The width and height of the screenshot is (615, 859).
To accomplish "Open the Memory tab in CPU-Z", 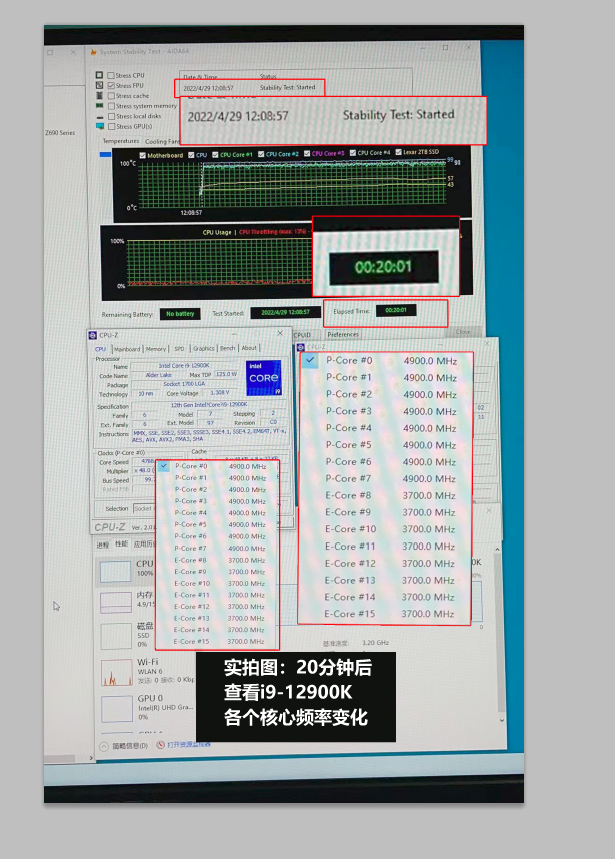I will [x=156, y=349].
